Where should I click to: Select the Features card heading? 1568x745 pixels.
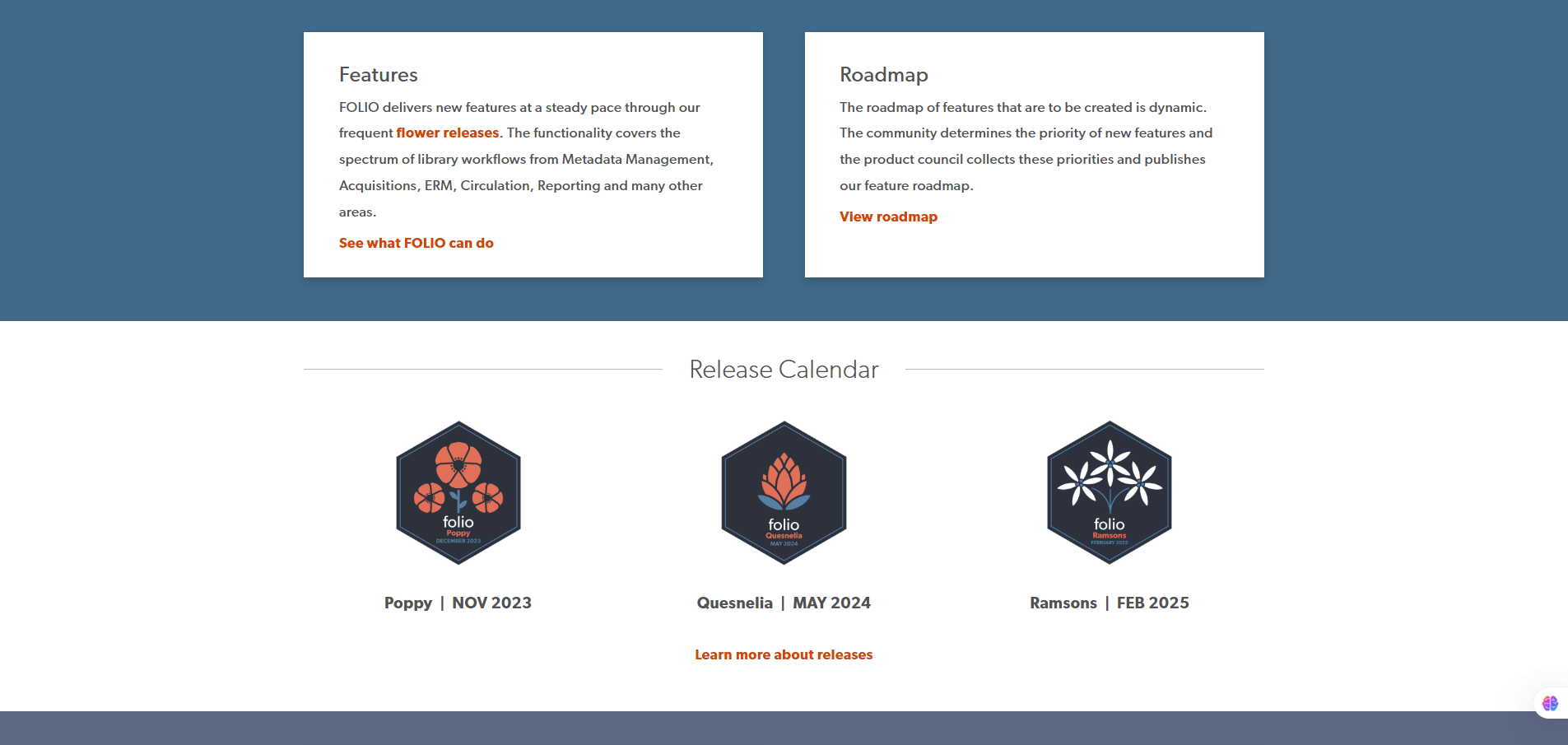(x=379, y=75)
